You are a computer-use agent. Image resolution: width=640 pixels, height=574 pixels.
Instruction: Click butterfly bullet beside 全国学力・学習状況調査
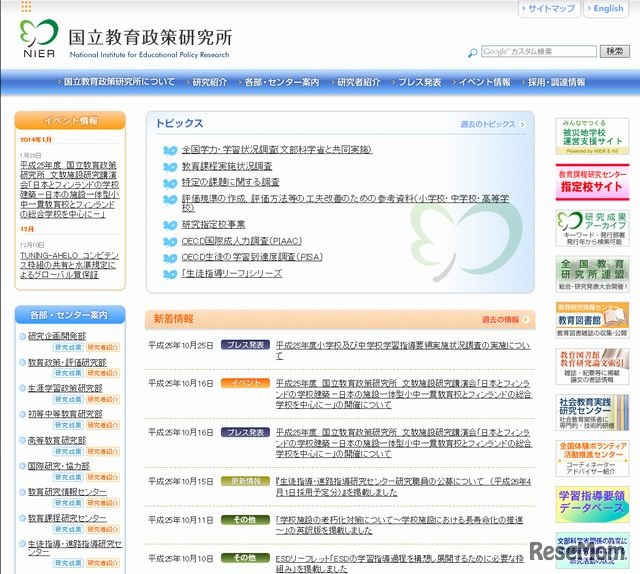(170, 150)
